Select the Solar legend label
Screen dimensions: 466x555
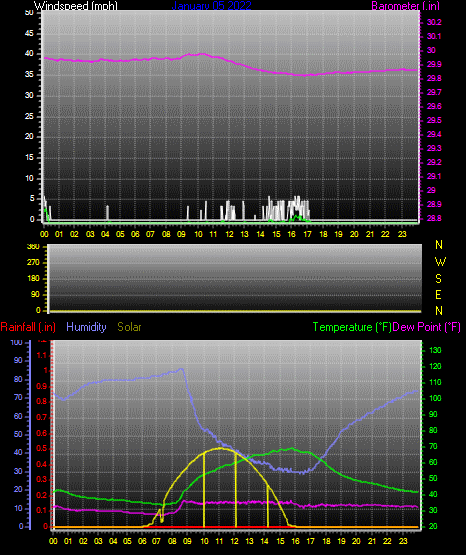click(x=129, y=327)
